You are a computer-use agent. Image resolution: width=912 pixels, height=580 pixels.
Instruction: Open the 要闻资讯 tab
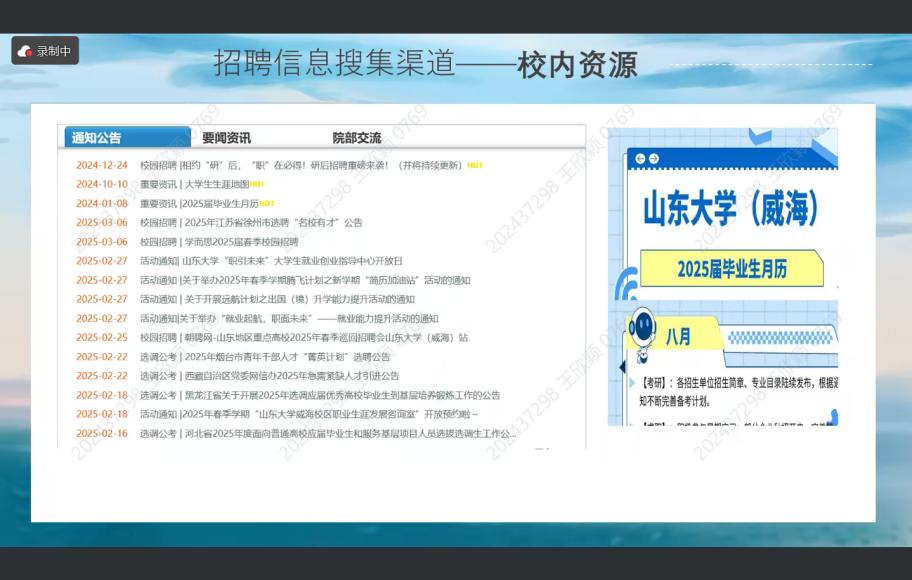[x=226, y=138]
